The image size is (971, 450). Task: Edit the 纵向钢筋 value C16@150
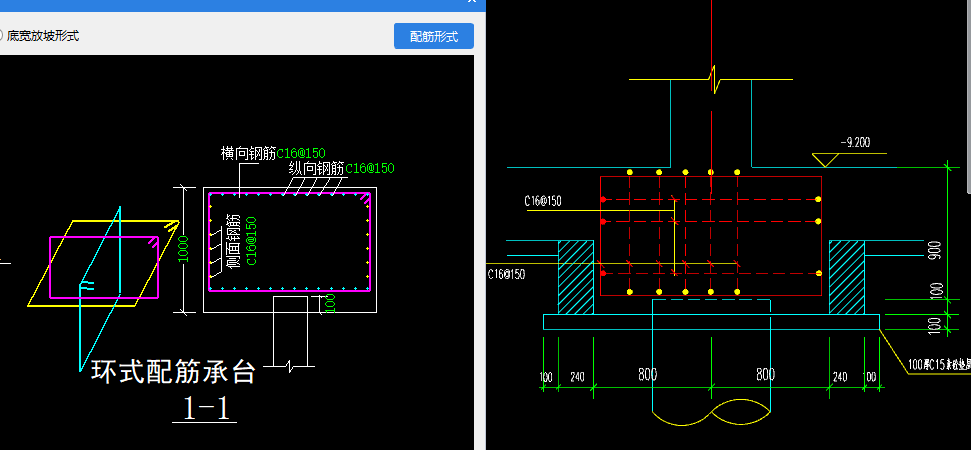point(369,168)
